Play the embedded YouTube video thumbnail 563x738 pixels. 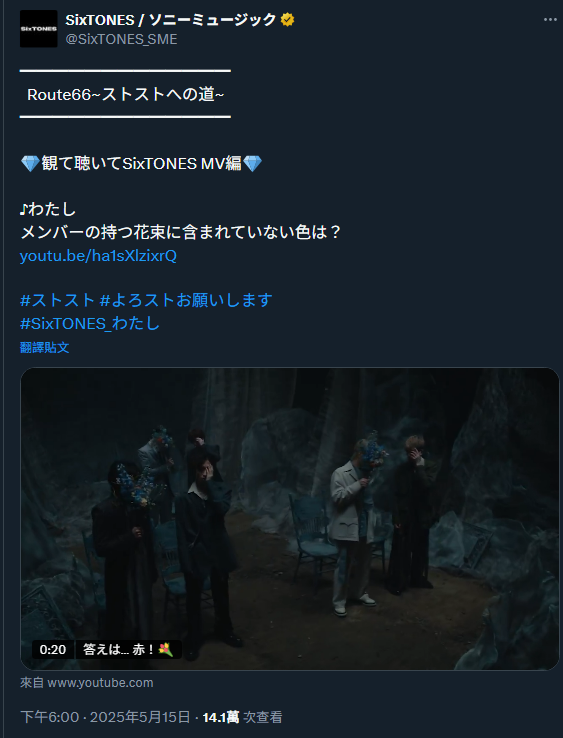pyautogui.click(x=290, y=519)
